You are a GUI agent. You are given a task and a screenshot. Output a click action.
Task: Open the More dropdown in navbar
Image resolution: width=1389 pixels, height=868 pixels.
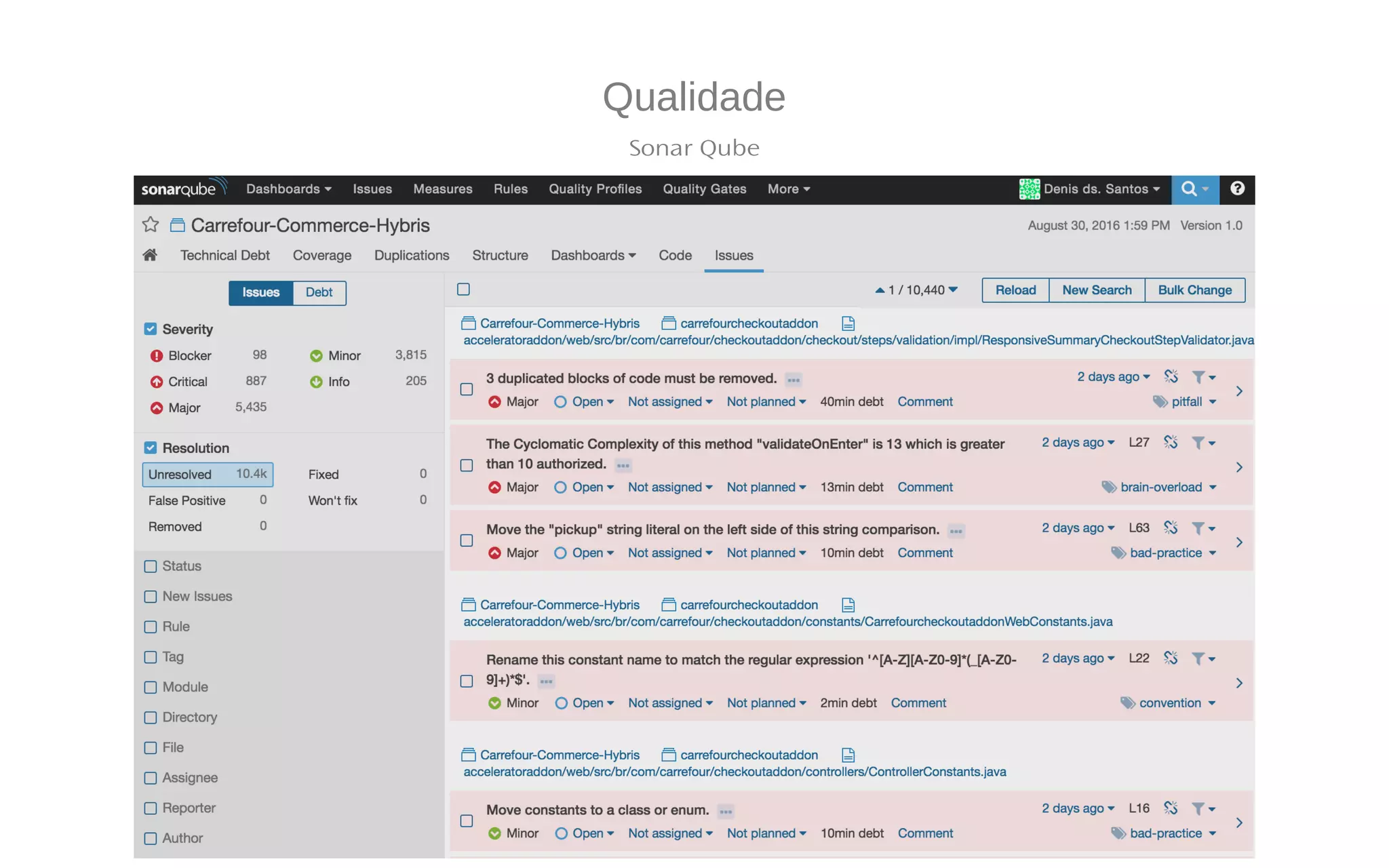pyautogui.click(x=789, y=189)
